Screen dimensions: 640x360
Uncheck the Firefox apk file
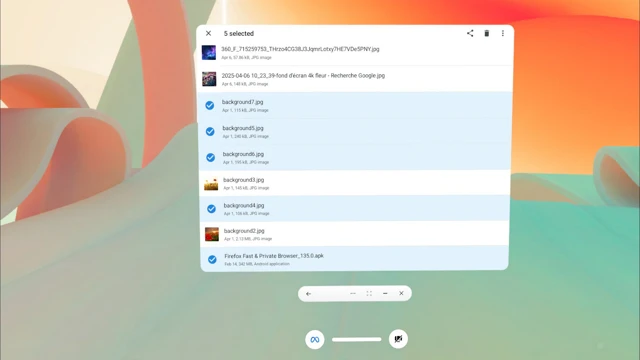pos(212,260)
